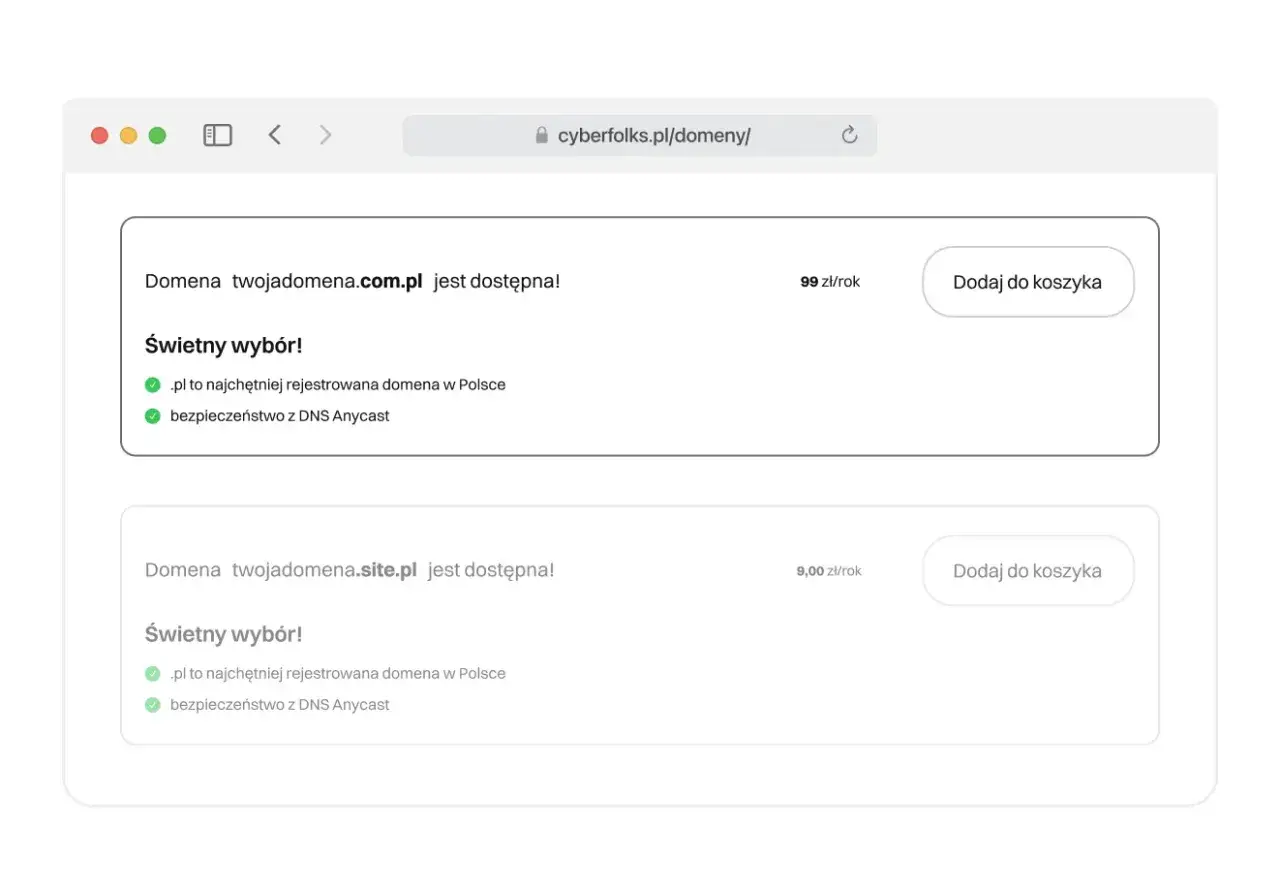This screenshot has height=887, width=1280.
Task: Click the twojadomena.site.pl domain name text
Action: coord(325,569)
